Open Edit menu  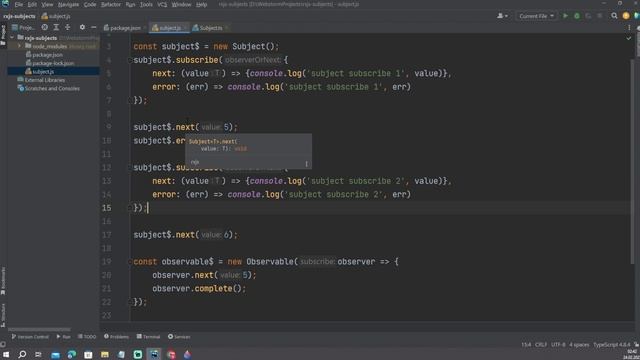tap(32, 4)
